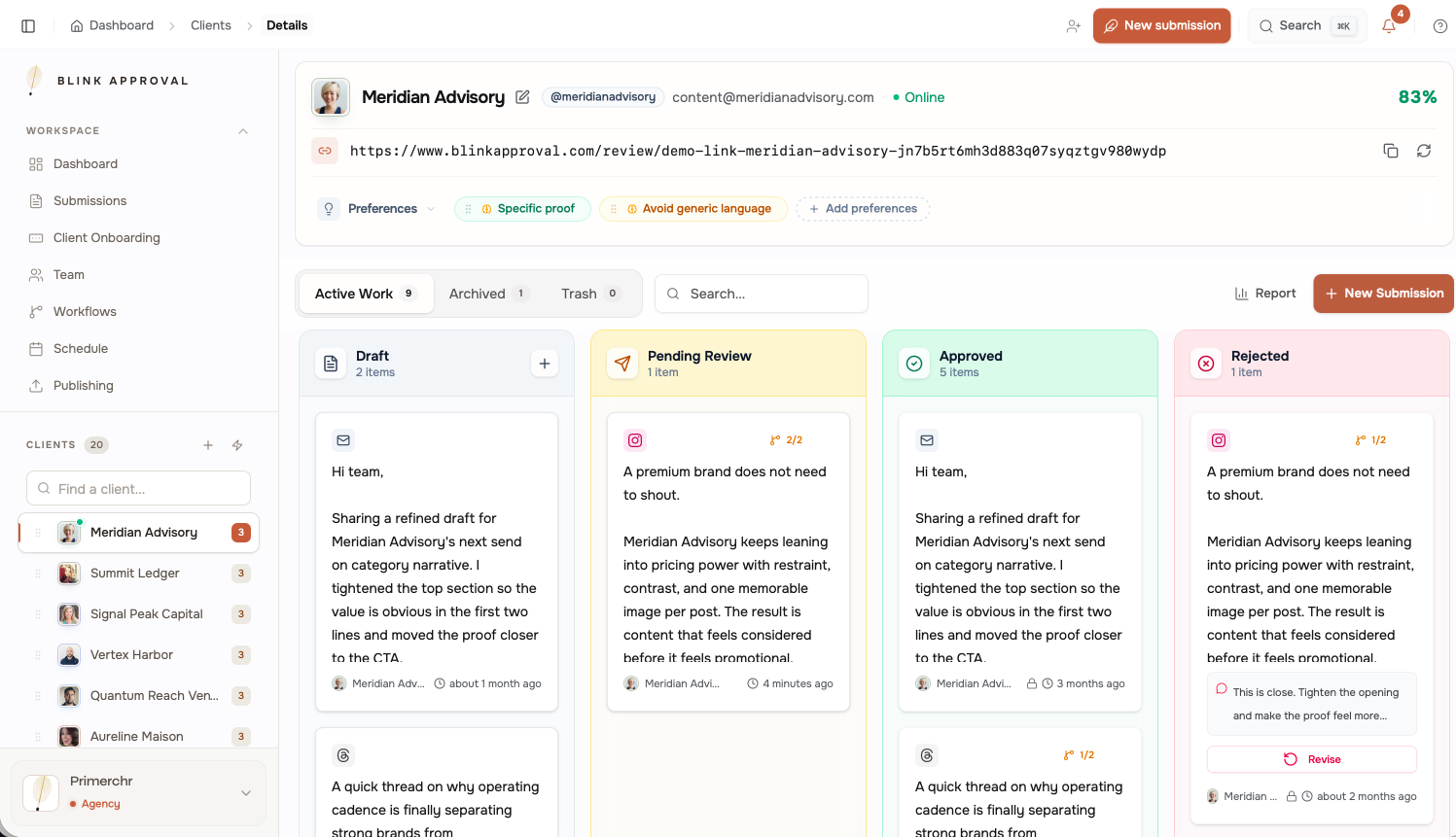Toggle the sidebar panel icon

coord(28,26)
